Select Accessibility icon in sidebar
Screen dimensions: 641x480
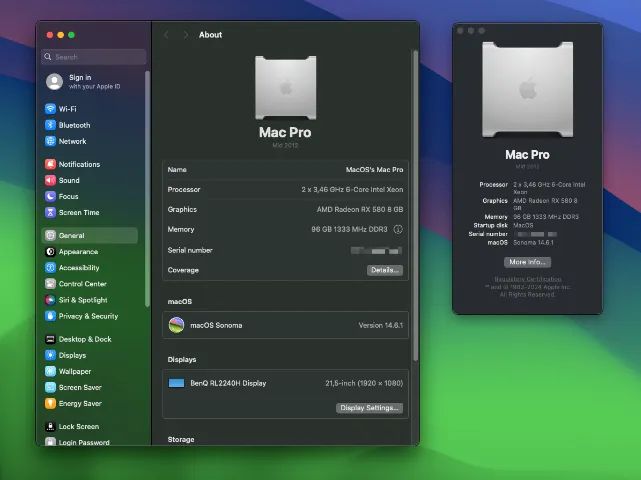click(x=50, y=268)
